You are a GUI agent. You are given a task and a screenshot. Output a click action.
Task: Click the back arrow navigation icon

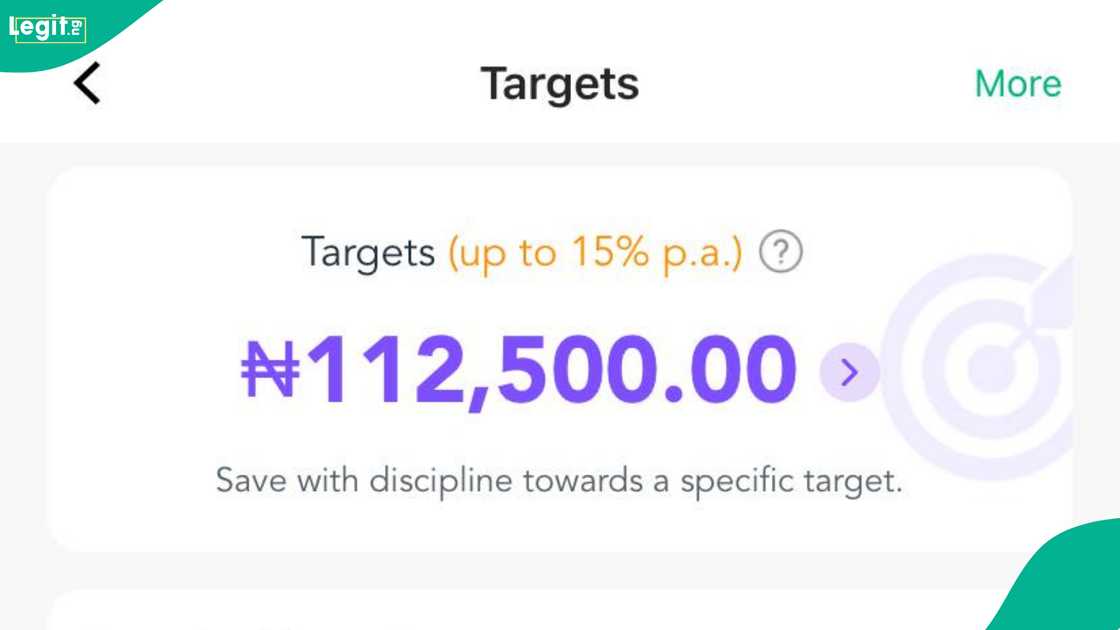(x=86, y=83)
